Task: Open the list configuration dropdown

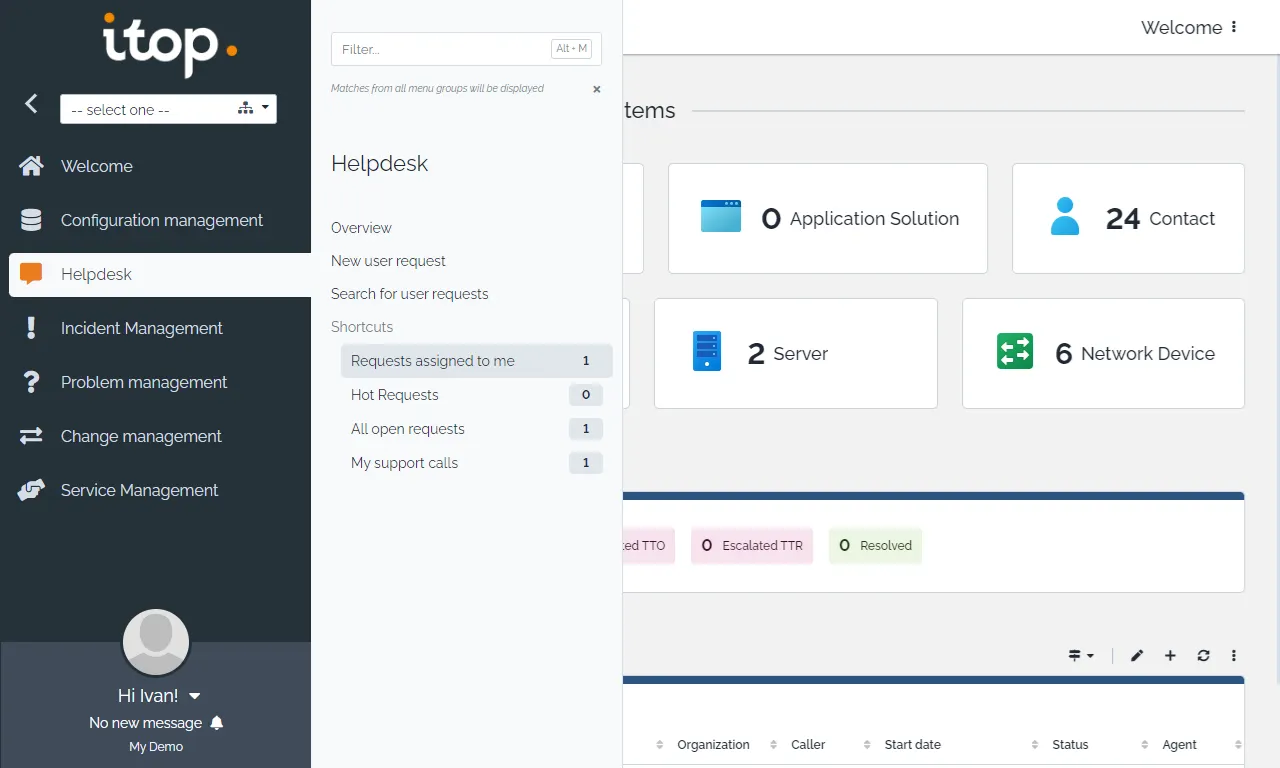Action: pos(1081,656)
